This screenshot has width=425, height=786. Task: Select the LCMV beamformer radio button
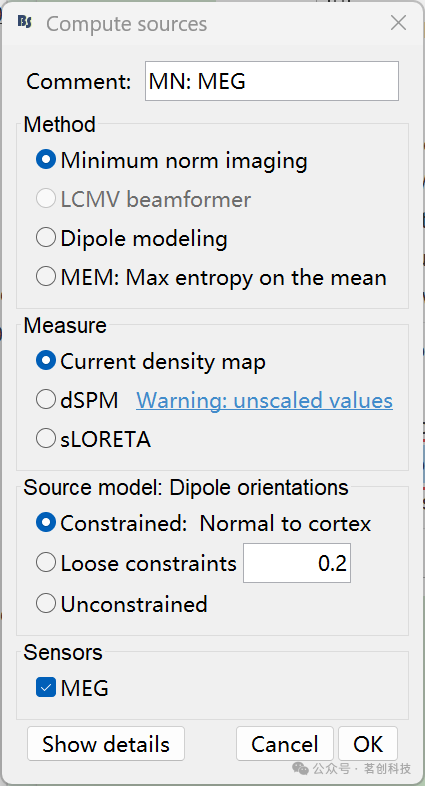click(x=46, y=200)
